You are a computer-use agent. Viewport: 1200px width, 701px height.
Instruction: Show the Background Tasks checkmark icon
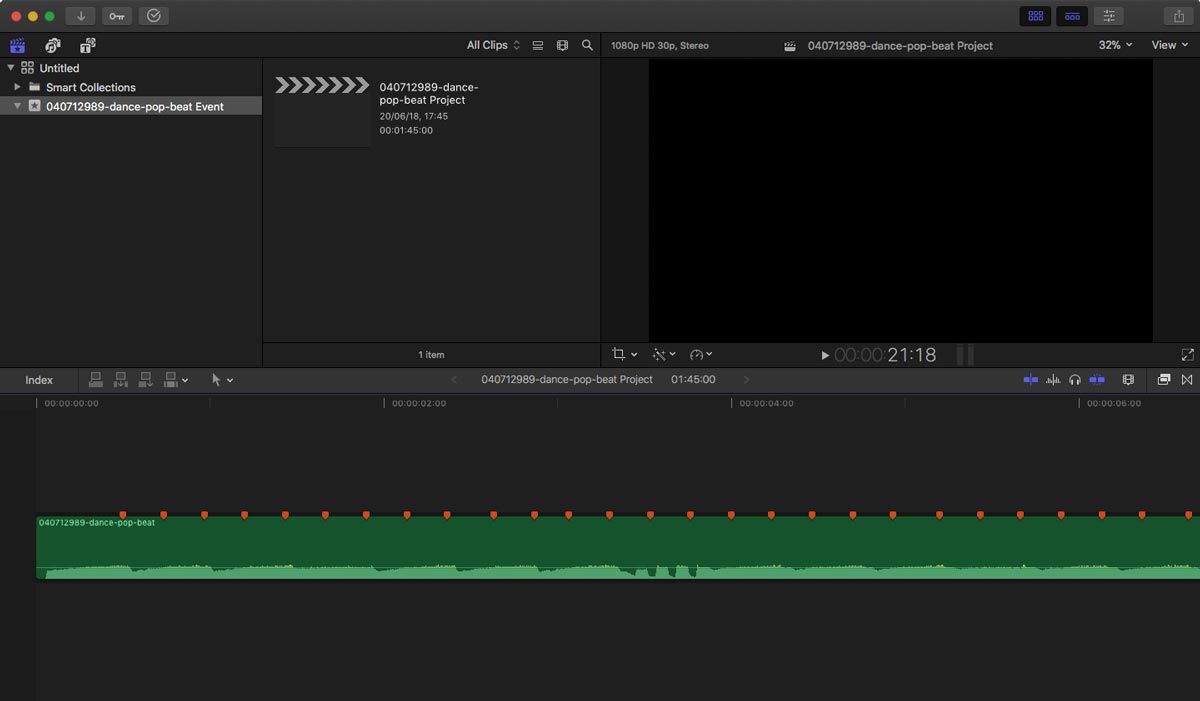(x=153, y=16)
